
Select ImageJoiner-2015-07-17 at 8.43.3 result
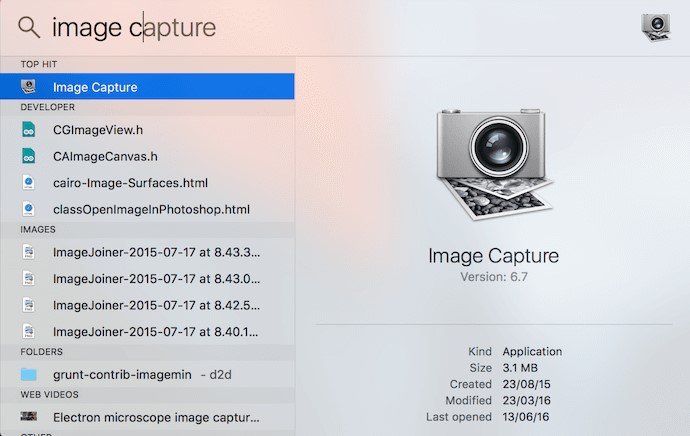coord(147,252)
